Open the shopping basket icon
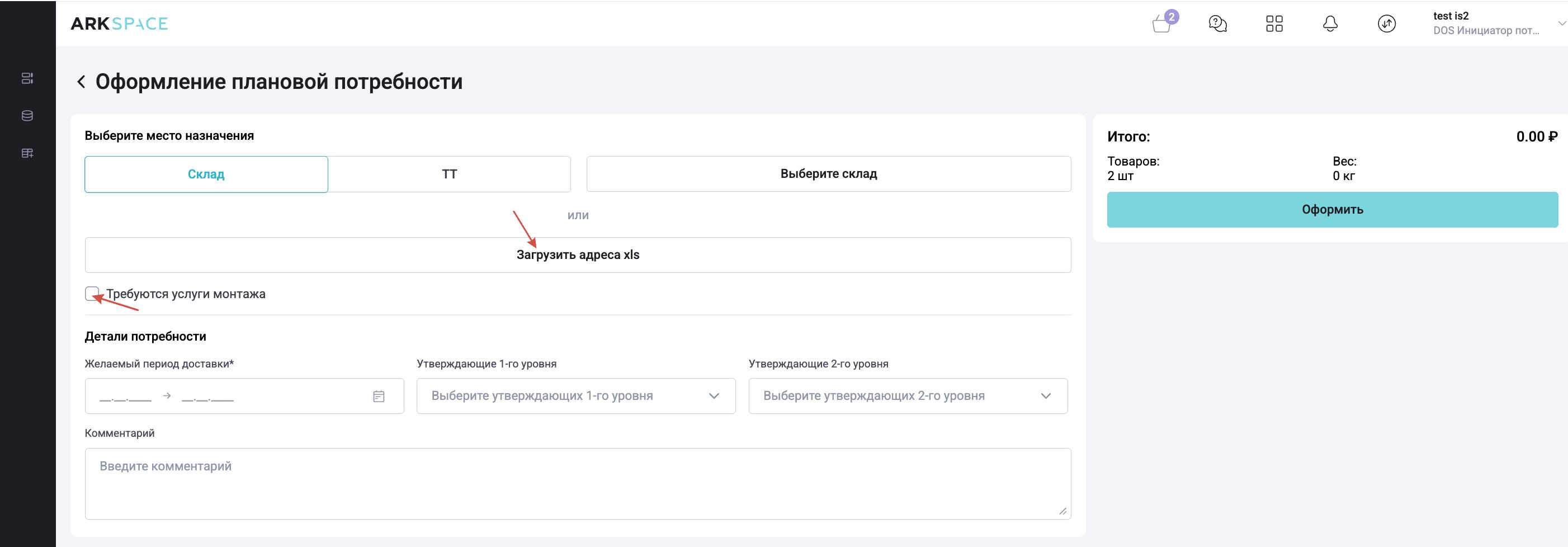Screen dimensions: 1568x547 1162,25
